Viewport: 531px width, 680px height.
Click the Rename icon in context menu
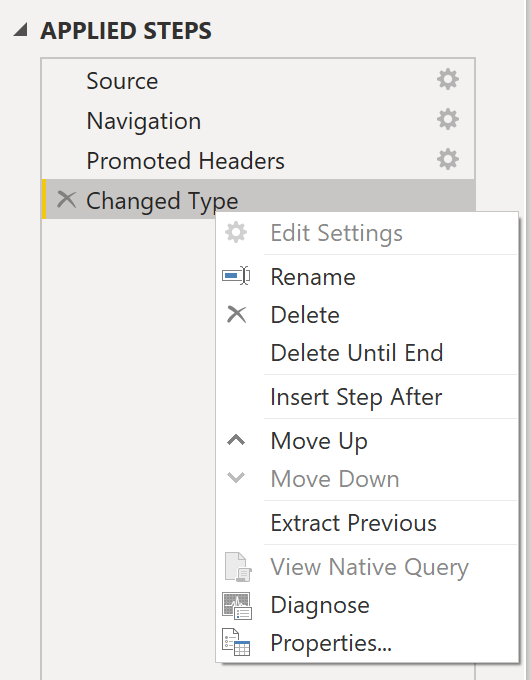236,276
